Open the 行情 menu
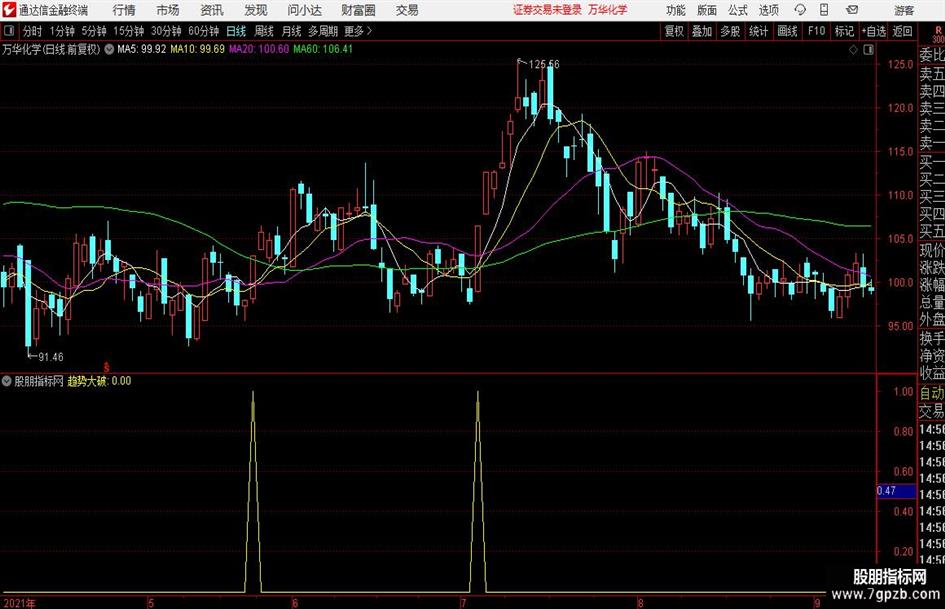Image resolution: width=945 pixels, height=609 pixels. (124, 10)
